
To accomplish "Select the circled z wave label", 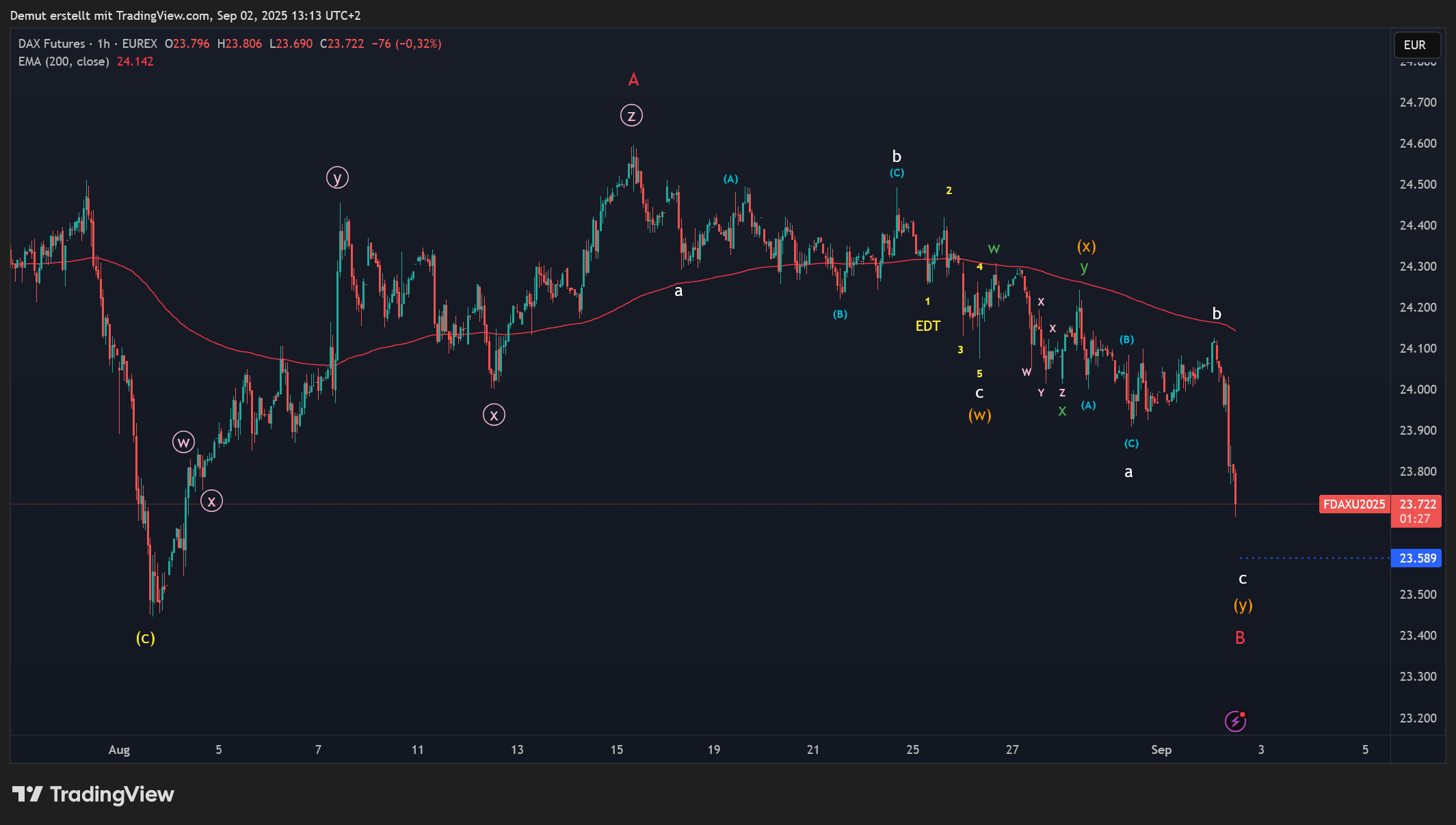I will coord(631,116).
